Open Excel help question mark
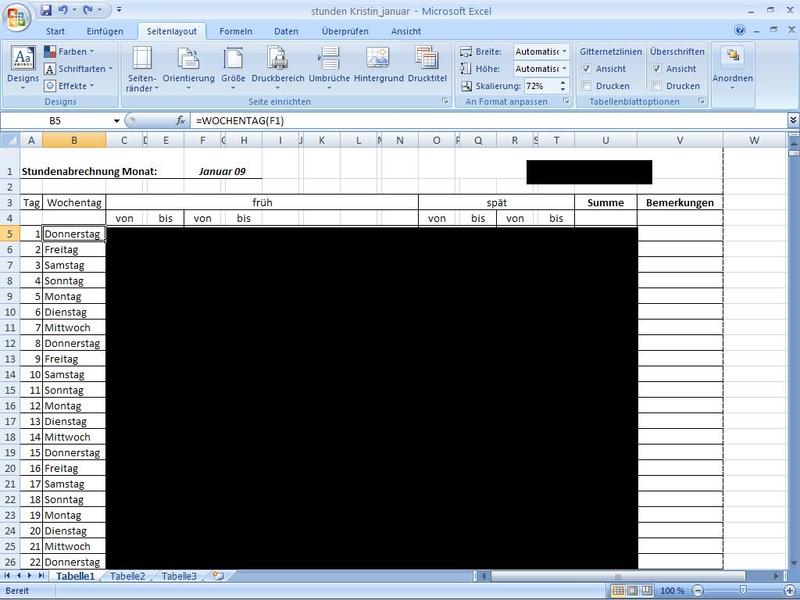The image size is (800, 600). 740,30
